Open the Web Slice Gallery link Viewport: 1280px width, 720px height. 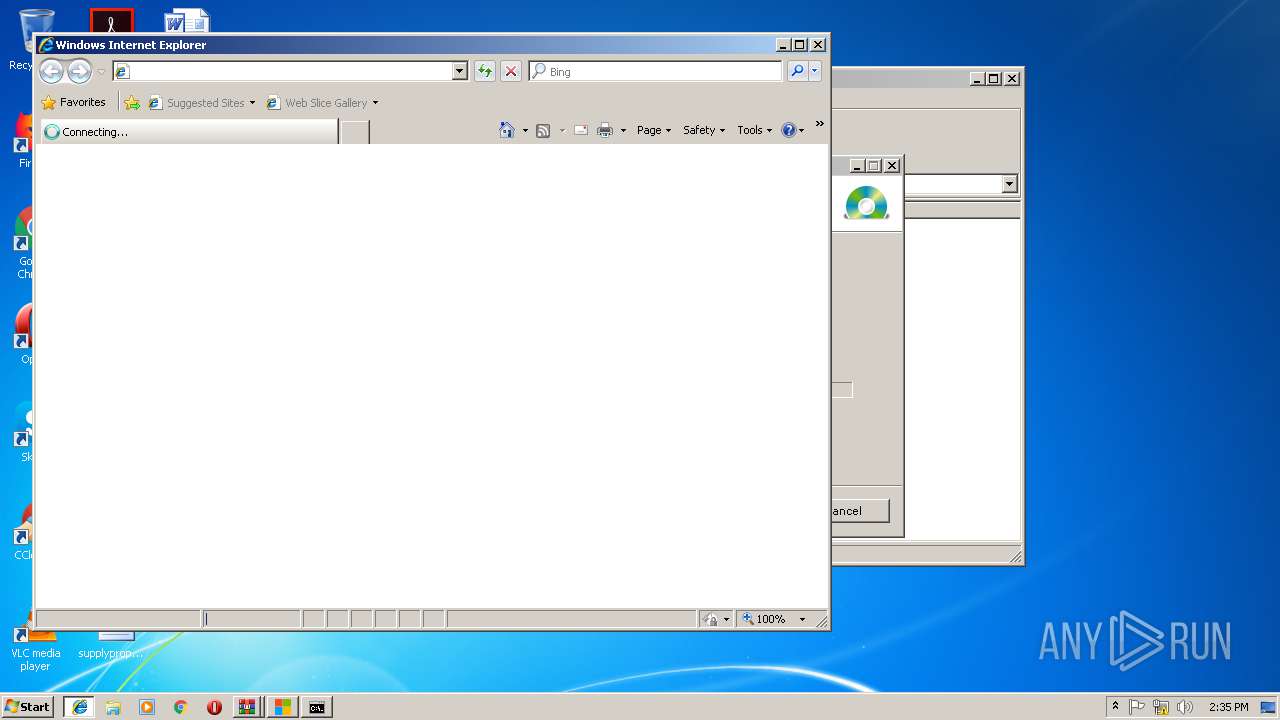pos(322,102)
